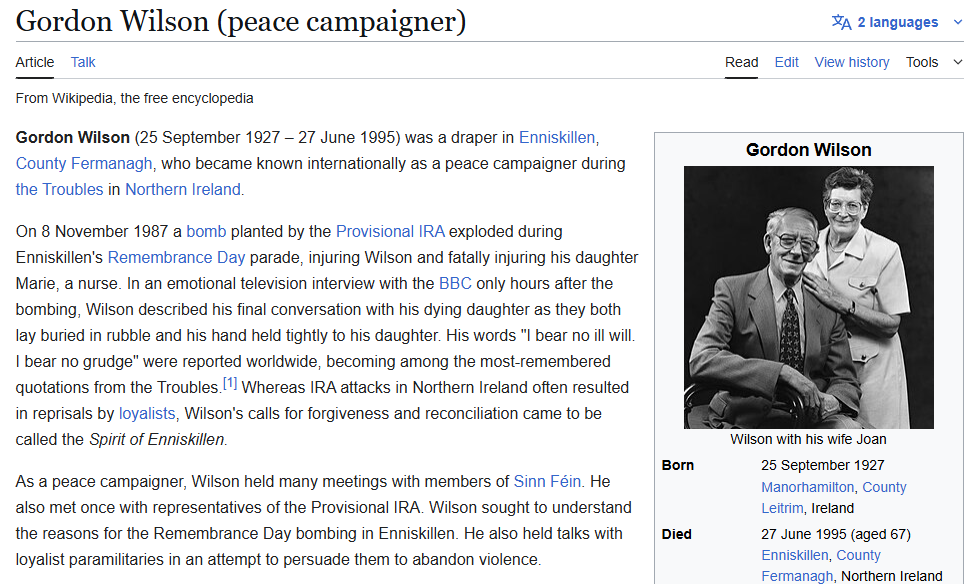Open the Edit tab
The image size is (970, 584).
[786, 62]
